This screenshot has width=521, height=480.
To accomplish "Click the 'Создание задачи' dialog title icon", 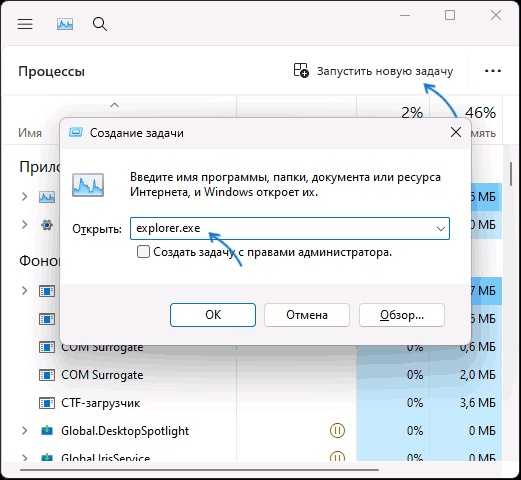I will click(x=76, y=133).
